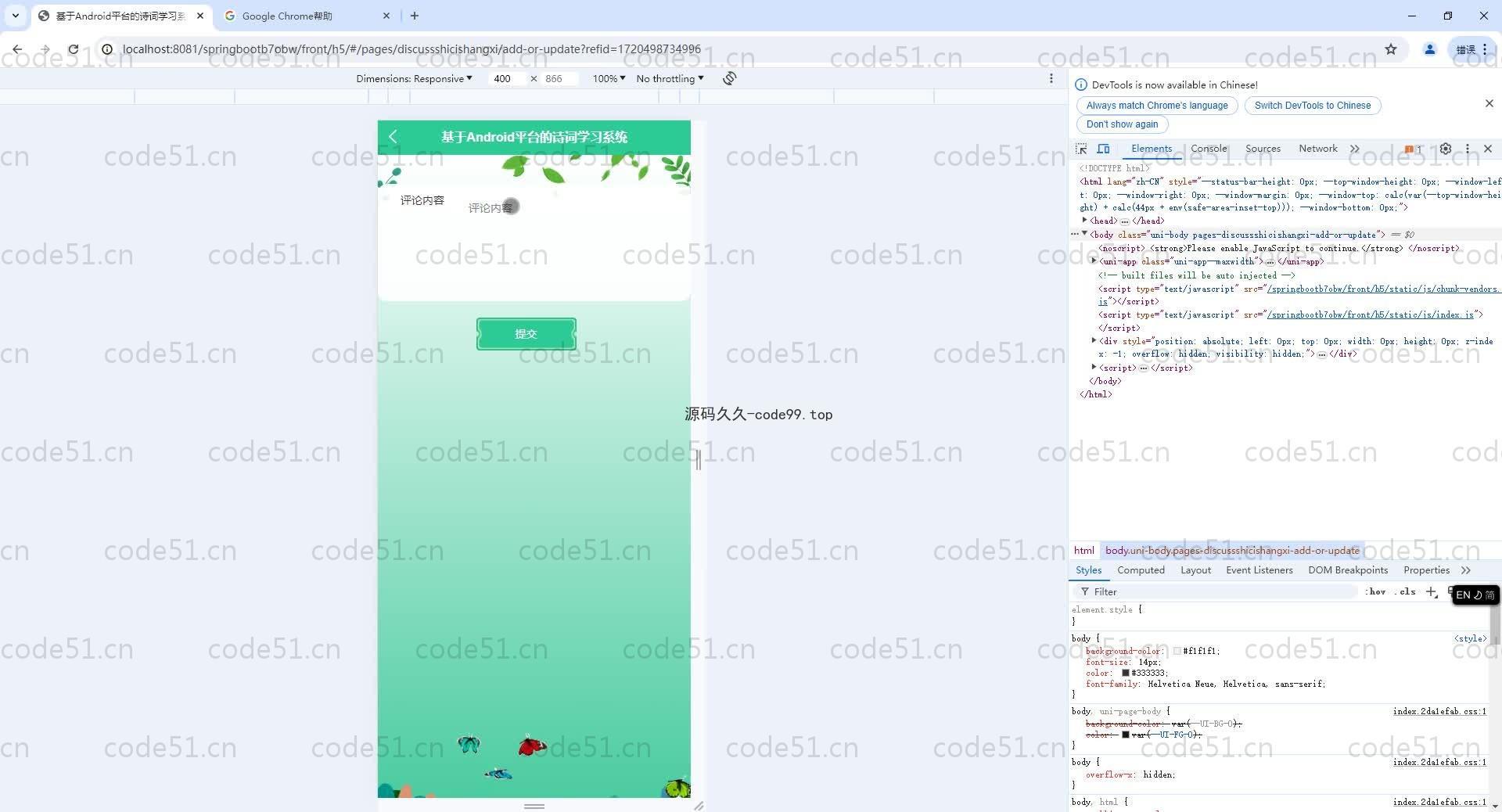The image size is (1502, 812).
Task: Toggle the .cls element classes panel
Action: click(1406, 592)
